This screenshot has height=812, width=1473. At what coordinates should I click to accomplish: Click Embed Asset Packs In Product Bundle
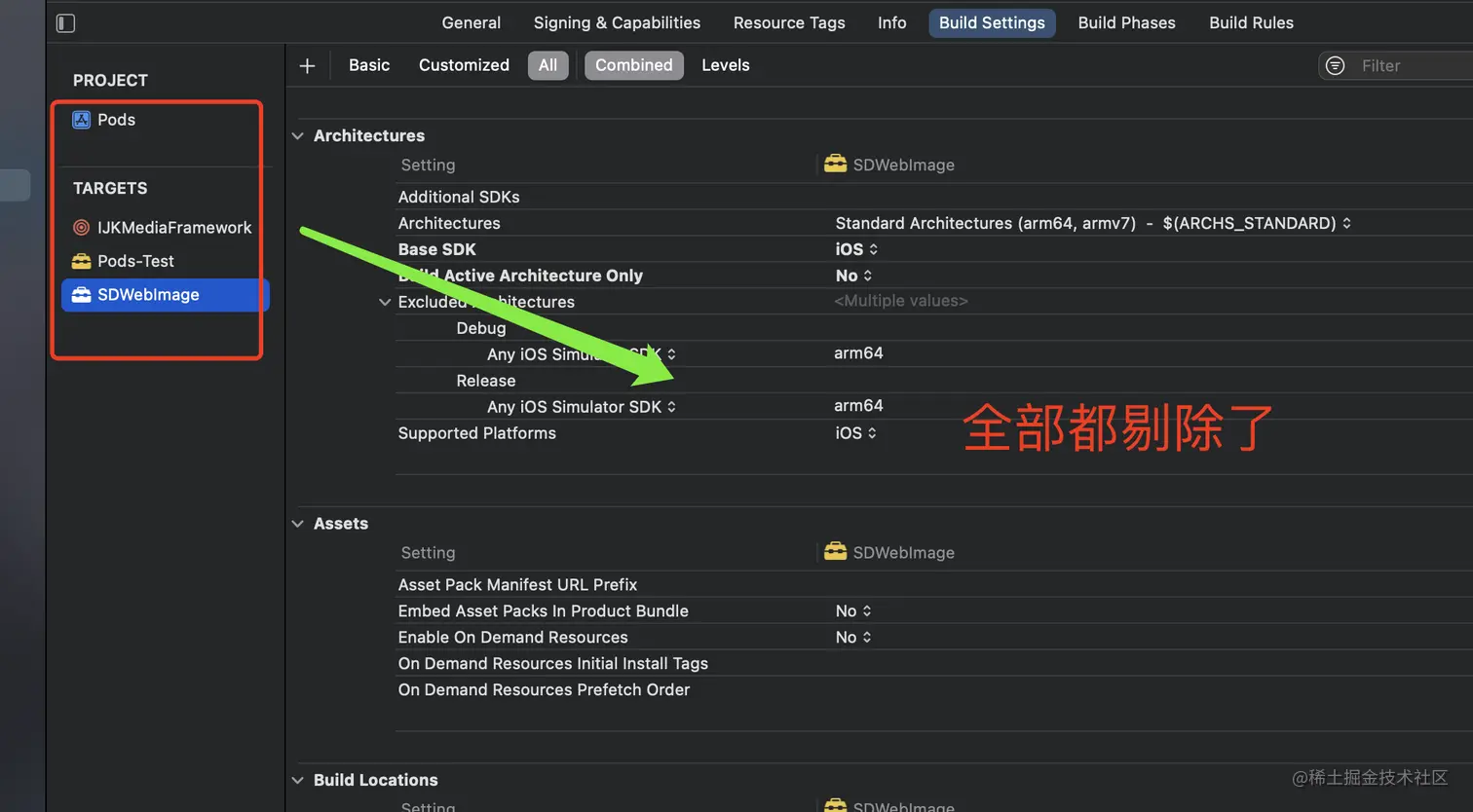tap(543, 611)
